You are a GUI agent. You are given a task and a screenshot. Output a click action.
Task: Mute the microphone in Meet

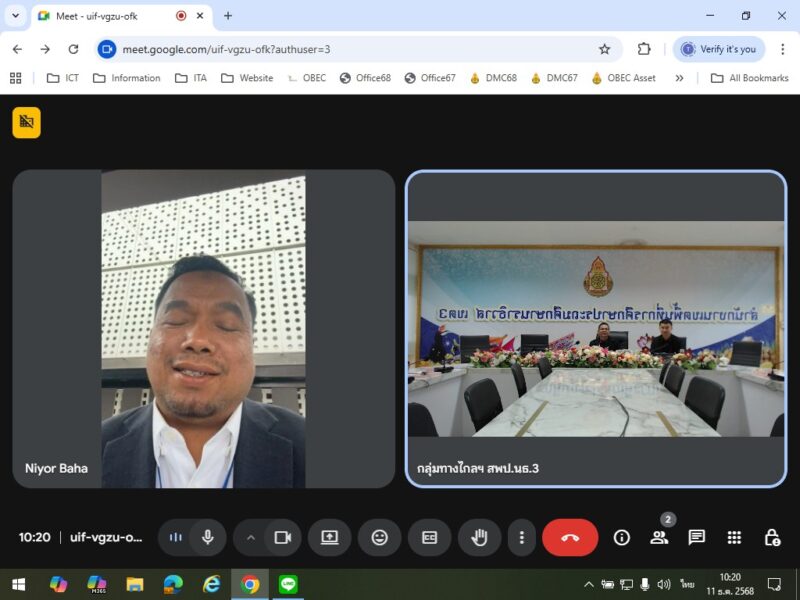(x=207, y=537)
